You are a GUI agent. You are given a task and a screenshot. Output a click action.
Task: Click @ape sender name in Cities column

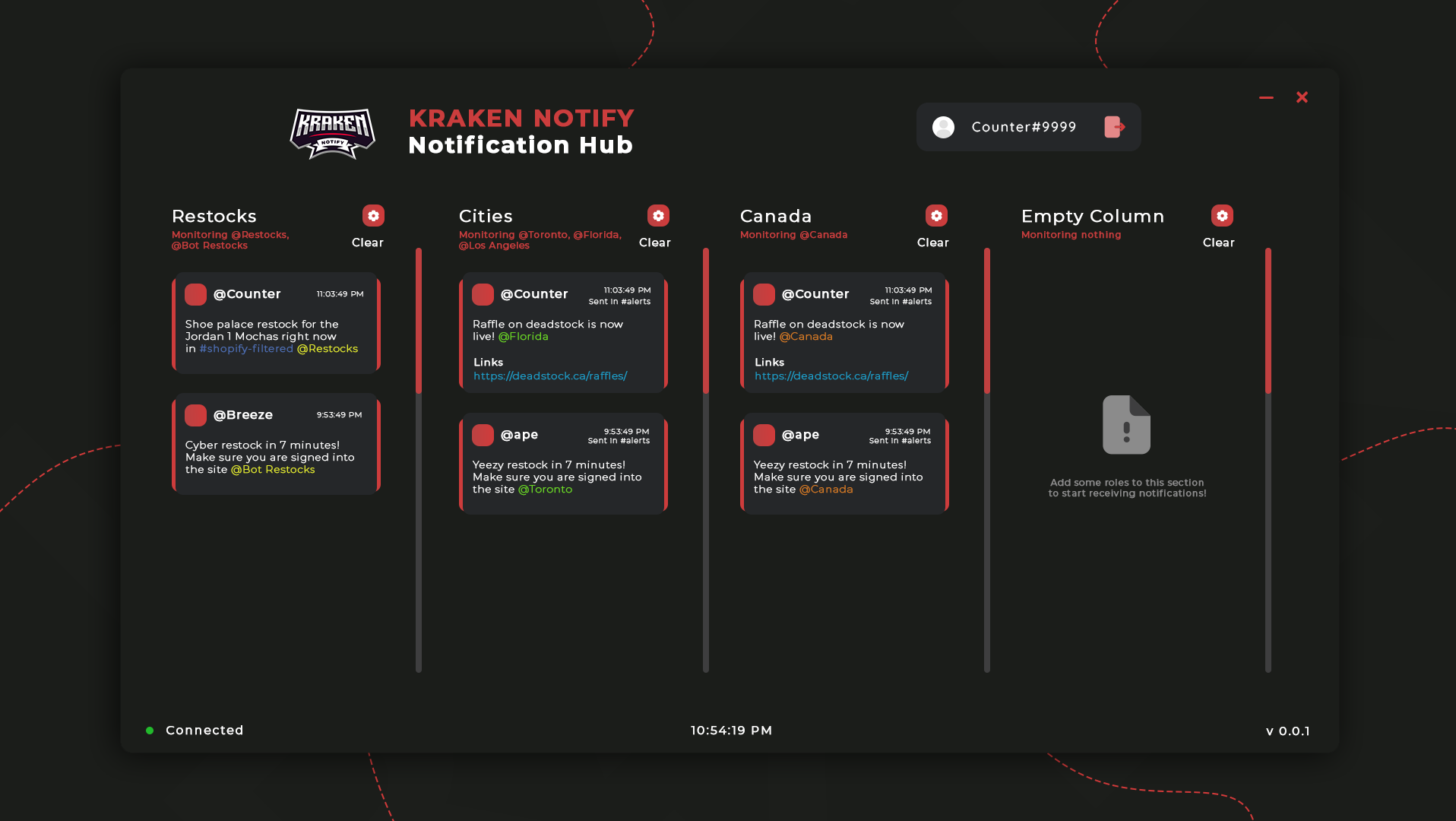(519, 435)
